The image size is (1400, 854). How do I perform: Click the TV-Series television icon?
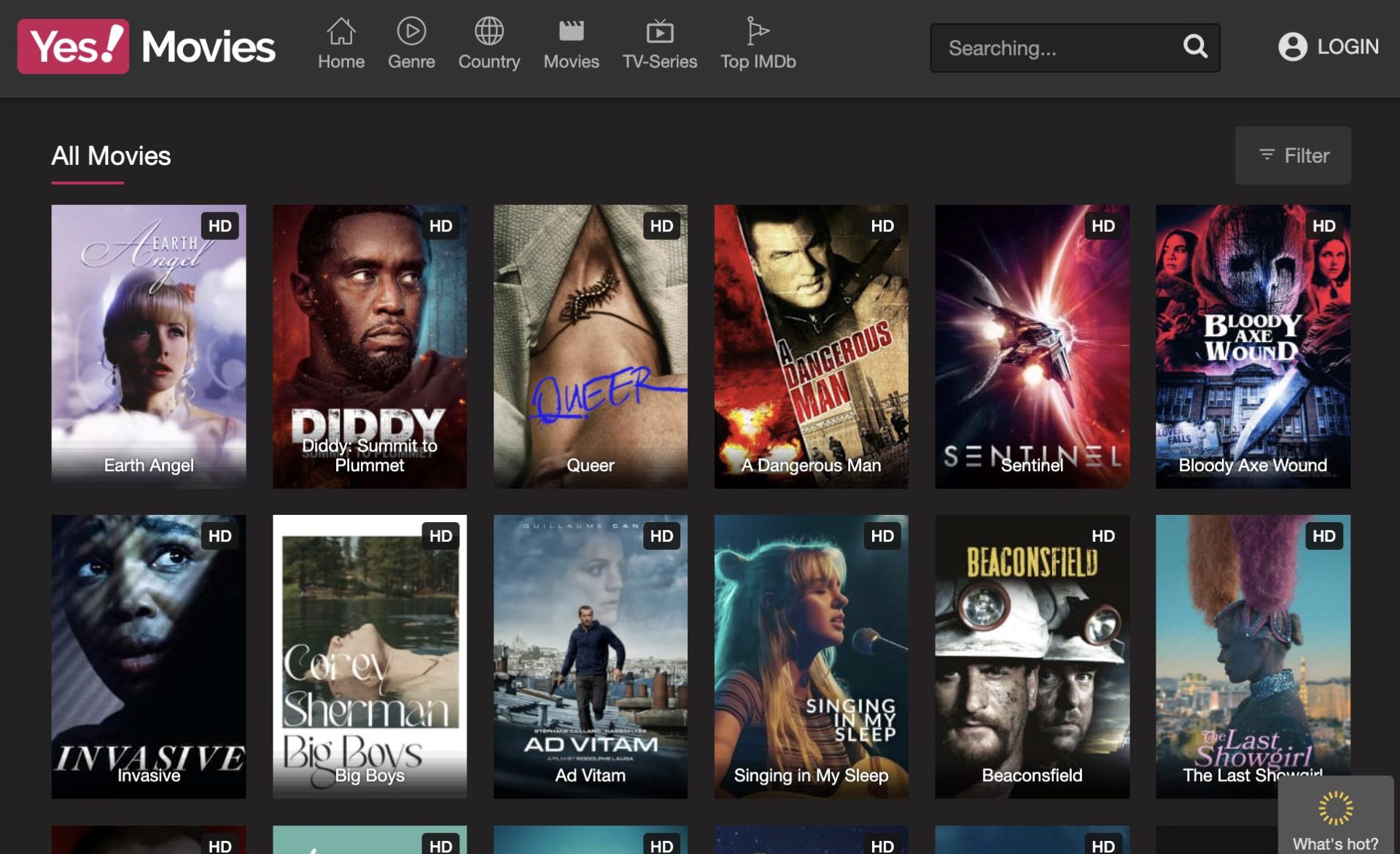[659, 31]
